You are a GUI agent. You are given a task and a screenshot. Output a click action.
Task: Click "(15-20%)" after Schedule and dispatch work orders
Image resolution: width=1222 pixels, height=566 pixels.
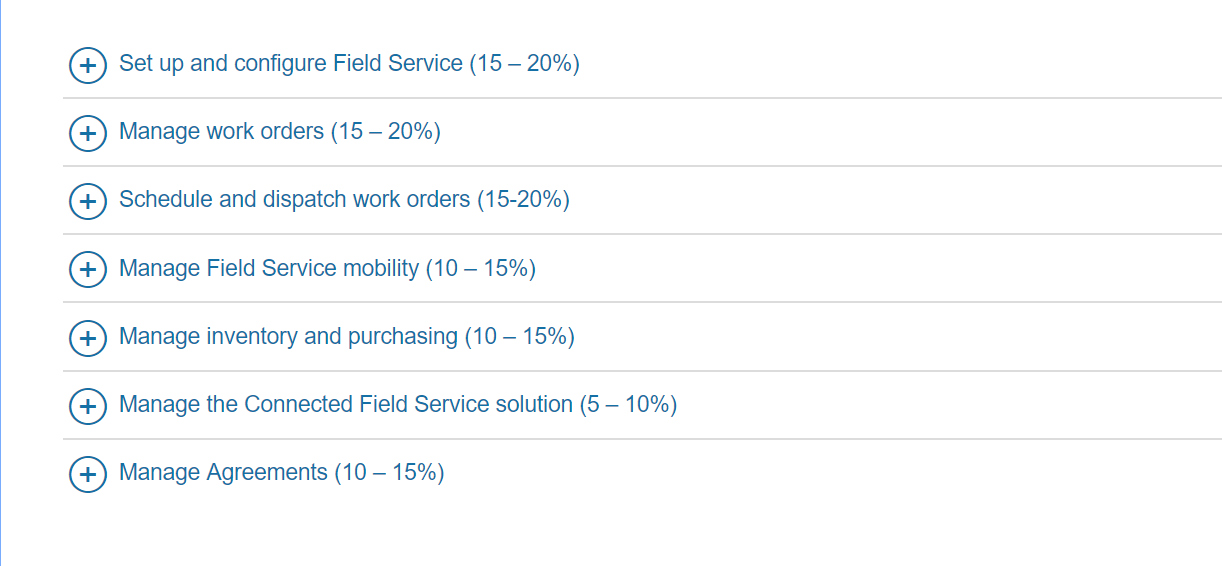523,200
